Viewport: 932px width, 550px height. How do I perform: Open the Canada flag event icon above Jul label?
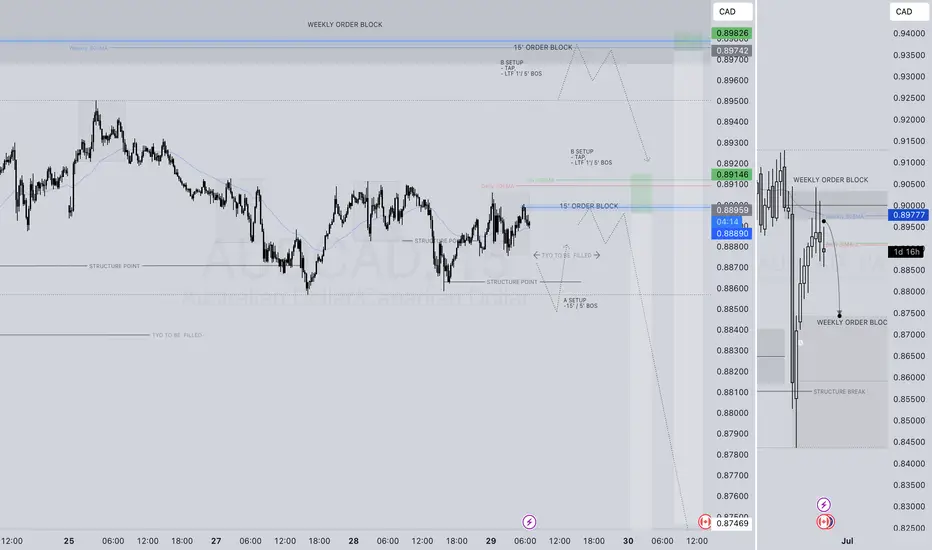824,521
